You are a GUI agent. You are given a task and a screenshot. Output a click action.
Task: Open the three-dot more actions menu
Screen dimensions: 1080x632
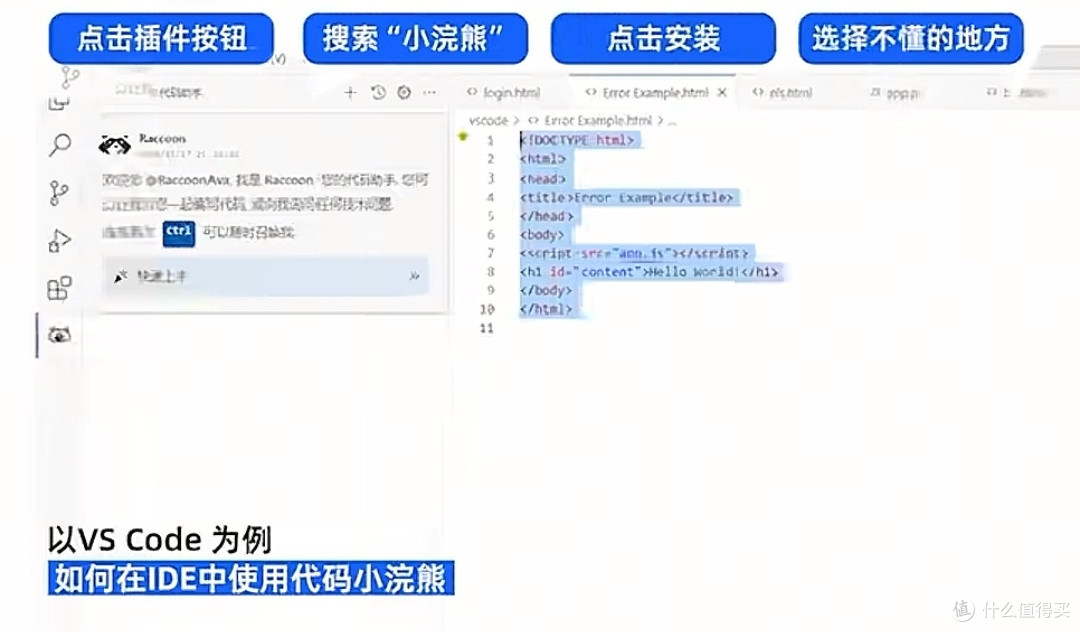pos(430,92)
